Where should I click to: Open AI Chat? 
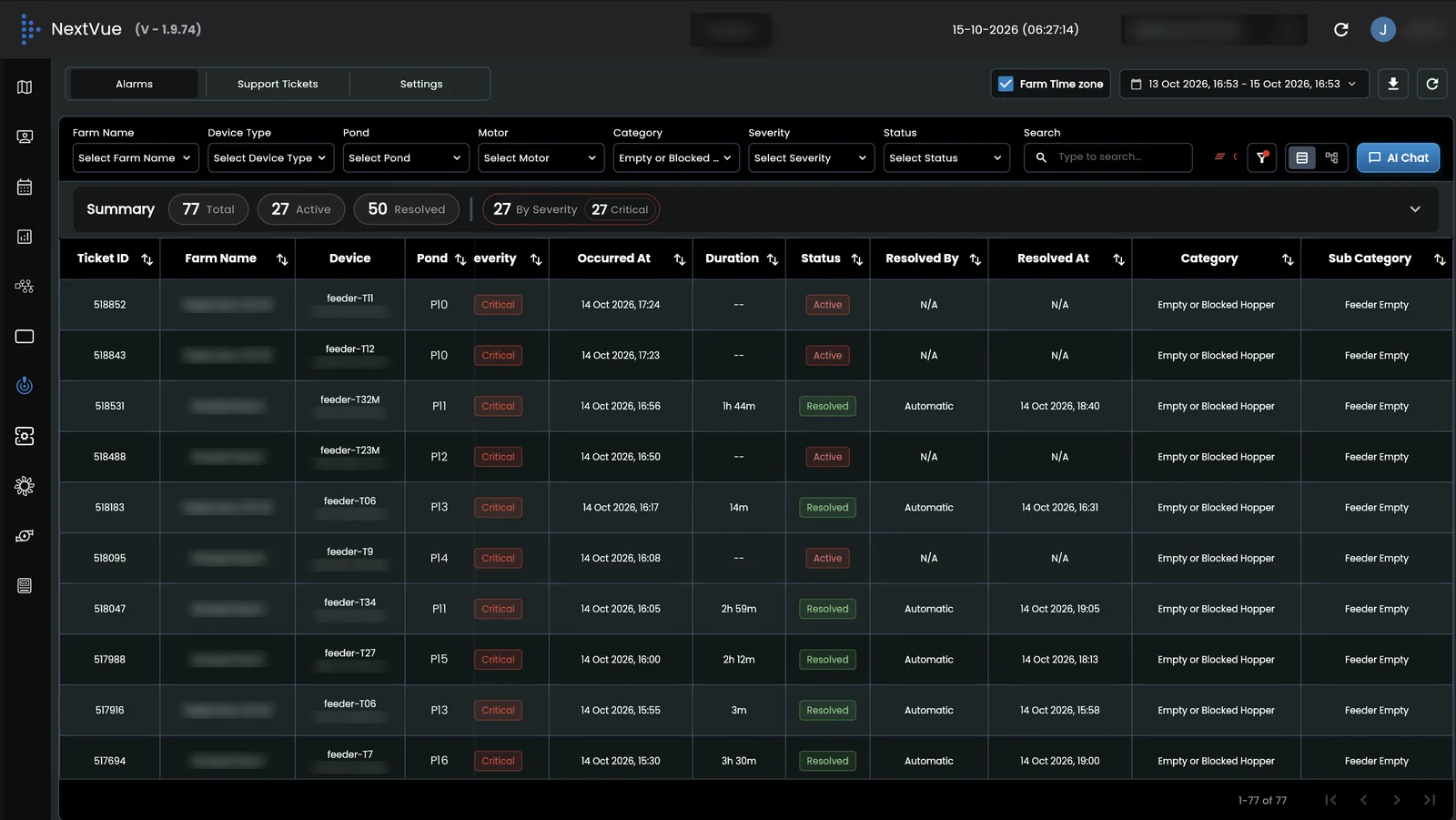tap(1399, 157)
